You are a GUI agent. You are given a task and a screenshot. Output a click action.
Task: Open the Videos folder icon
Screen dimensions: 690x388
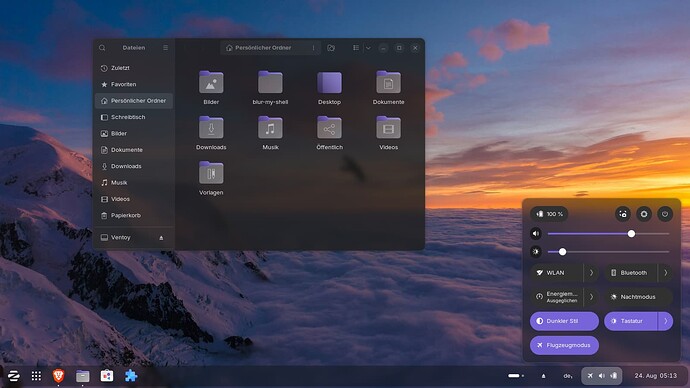pos(388,128)
